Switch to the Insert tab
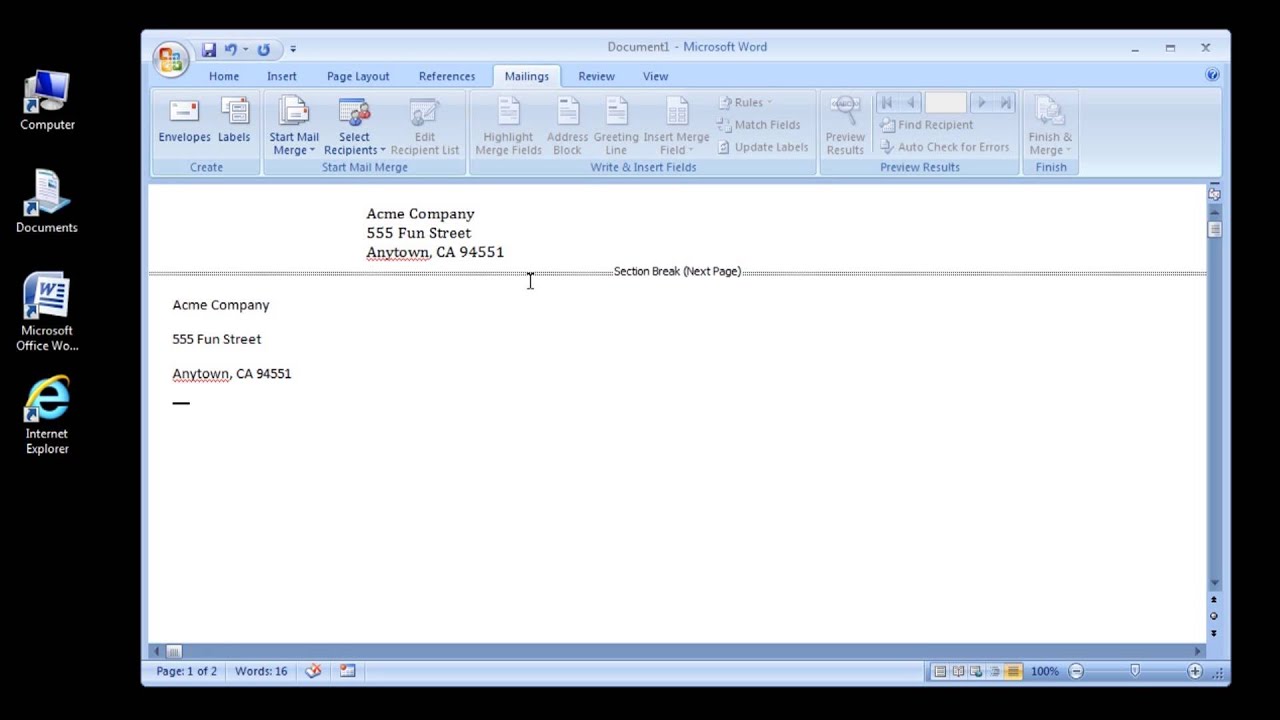Screen dimensions: 1280x720 [x=282, y=76]
